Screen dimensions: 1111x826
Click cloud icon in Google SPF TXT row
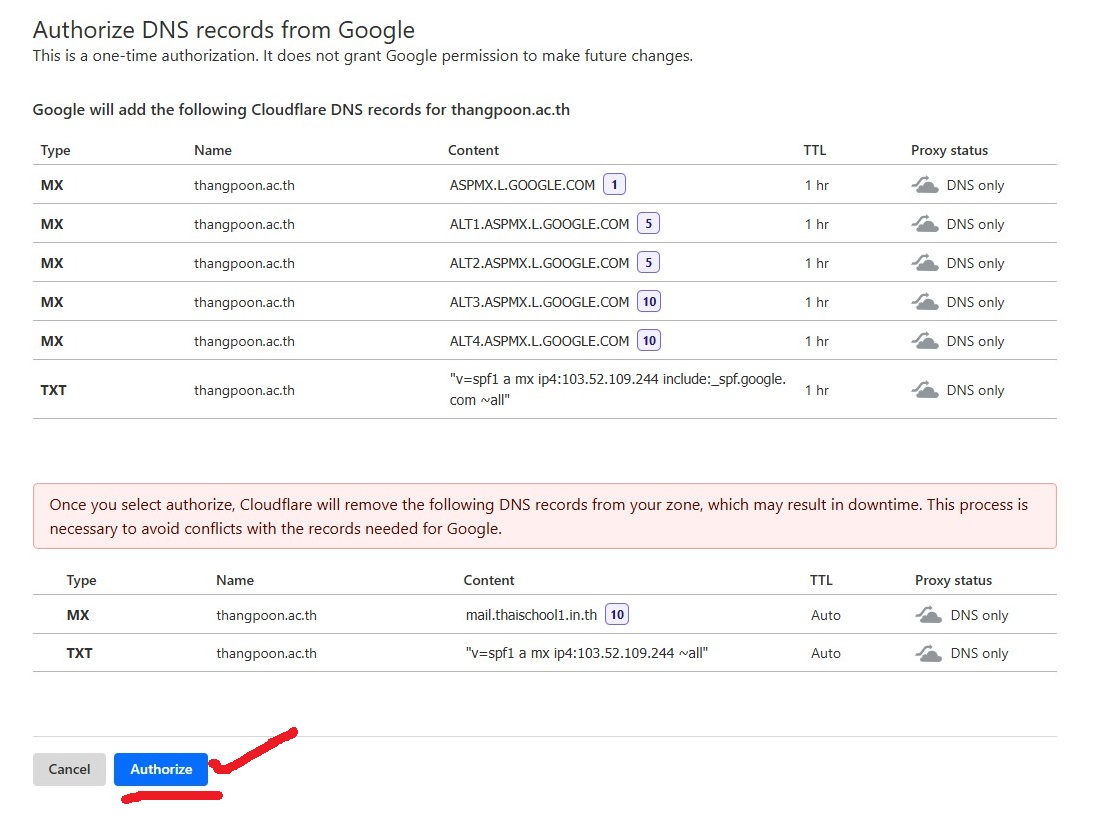point(925,390)
